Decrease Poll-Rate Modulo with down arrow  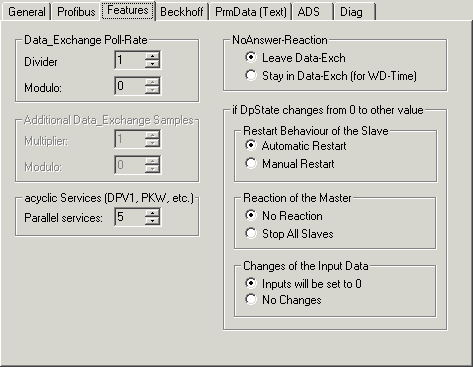coord(152,90)
